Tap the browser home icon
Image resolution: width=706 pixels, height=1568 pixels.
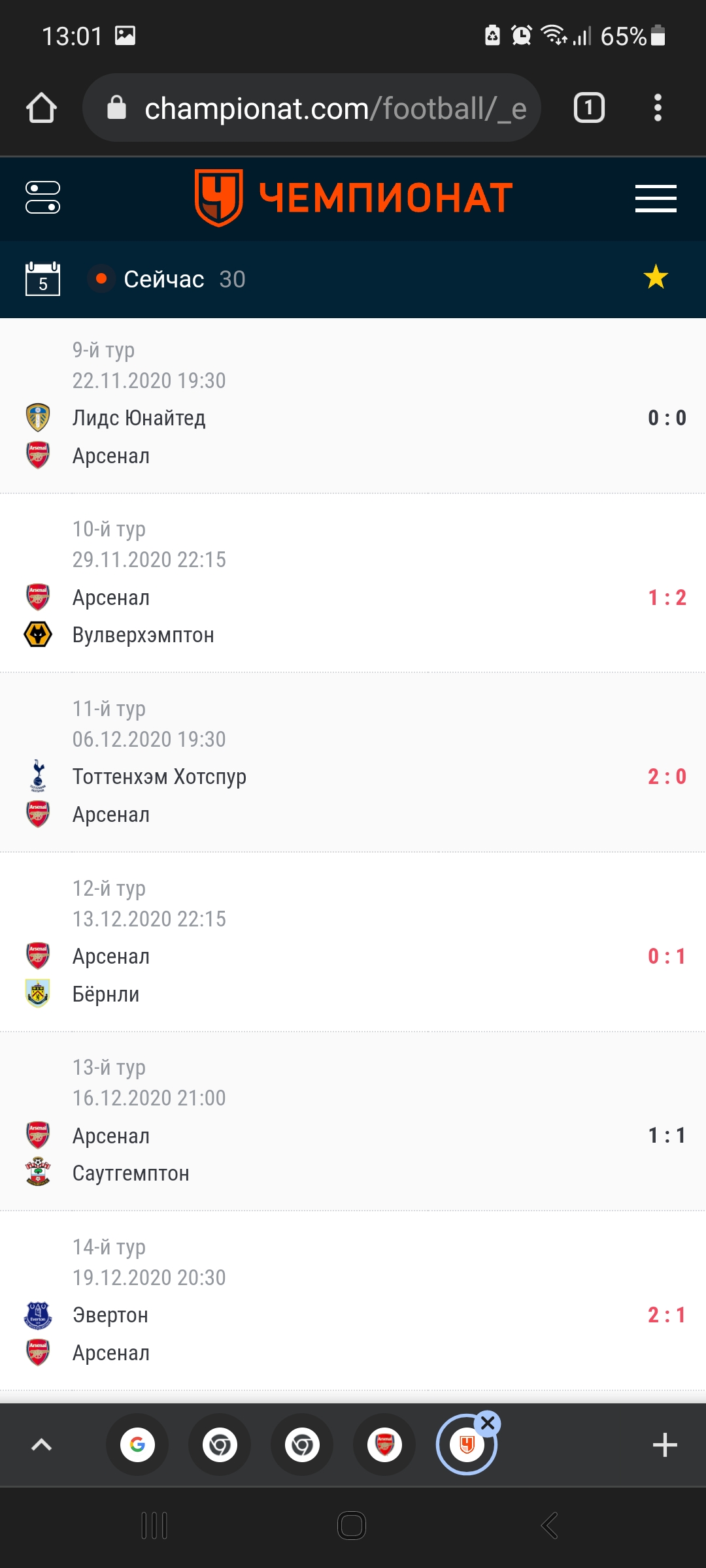point(41,108)
